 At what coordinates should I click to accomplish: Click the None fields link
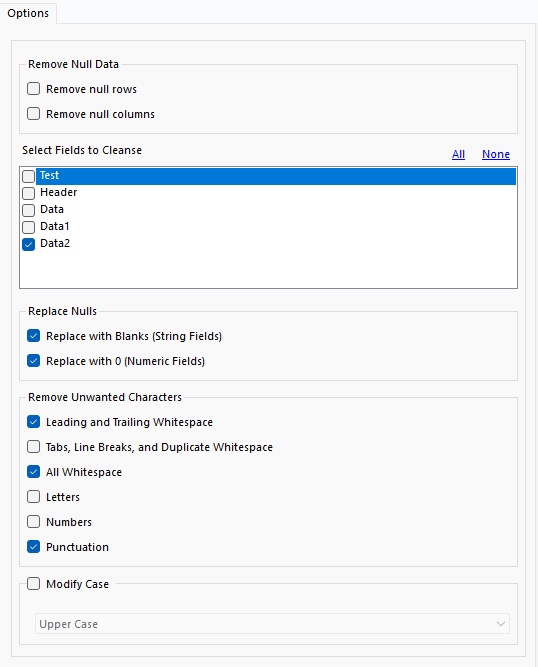[x=496, y=154]
